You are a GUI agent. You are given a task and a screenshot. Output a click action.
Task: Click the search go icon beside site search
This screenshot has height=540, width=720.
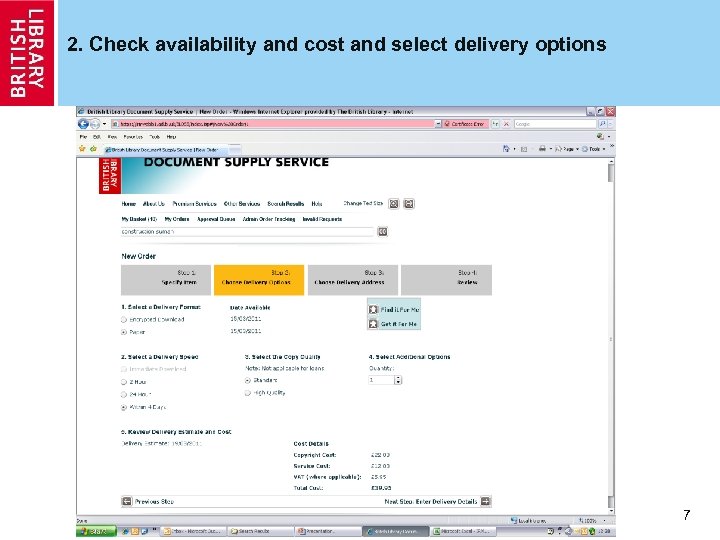tap(382, 231)
